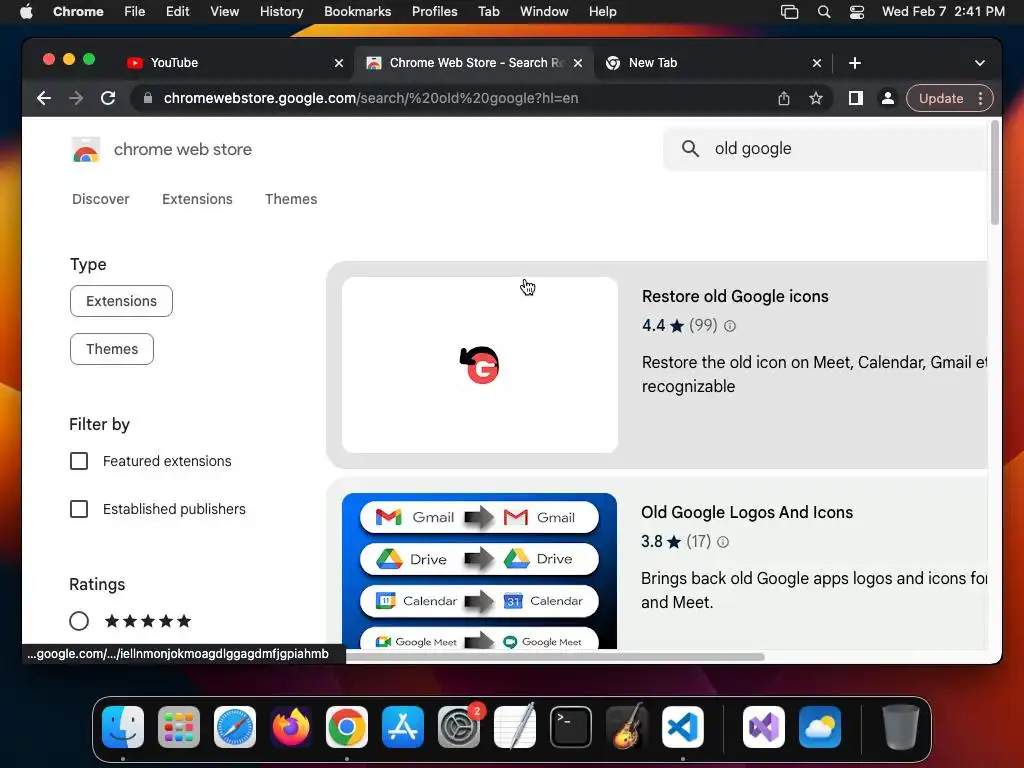The image size is (1024, 768).
Task: Close the Chrome Web Store tab
Action: pyautogui.click(x=578, y=63)
